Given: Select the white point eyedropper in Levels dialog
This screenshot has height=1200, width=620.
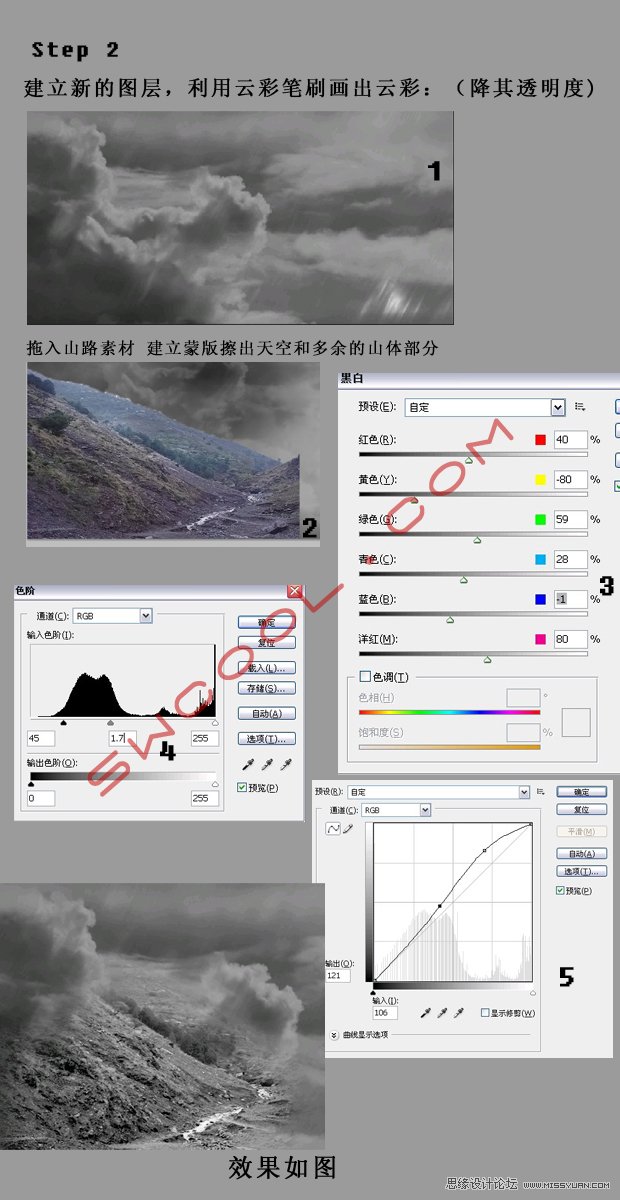Looking at the screenshot, I should coord(286,765).
